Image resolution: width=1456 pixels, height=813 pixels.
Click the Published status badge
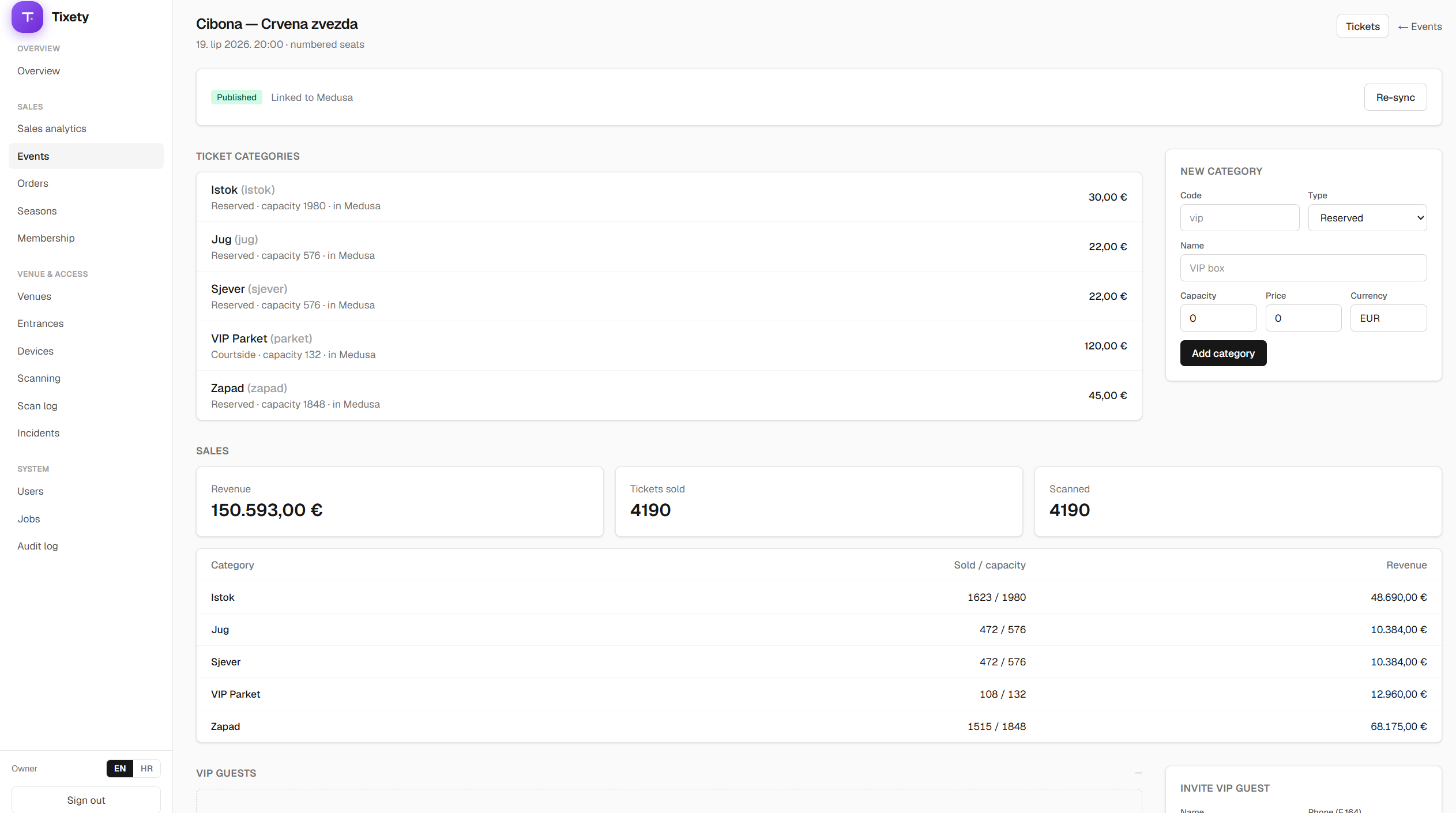click(x=236, y=97)
